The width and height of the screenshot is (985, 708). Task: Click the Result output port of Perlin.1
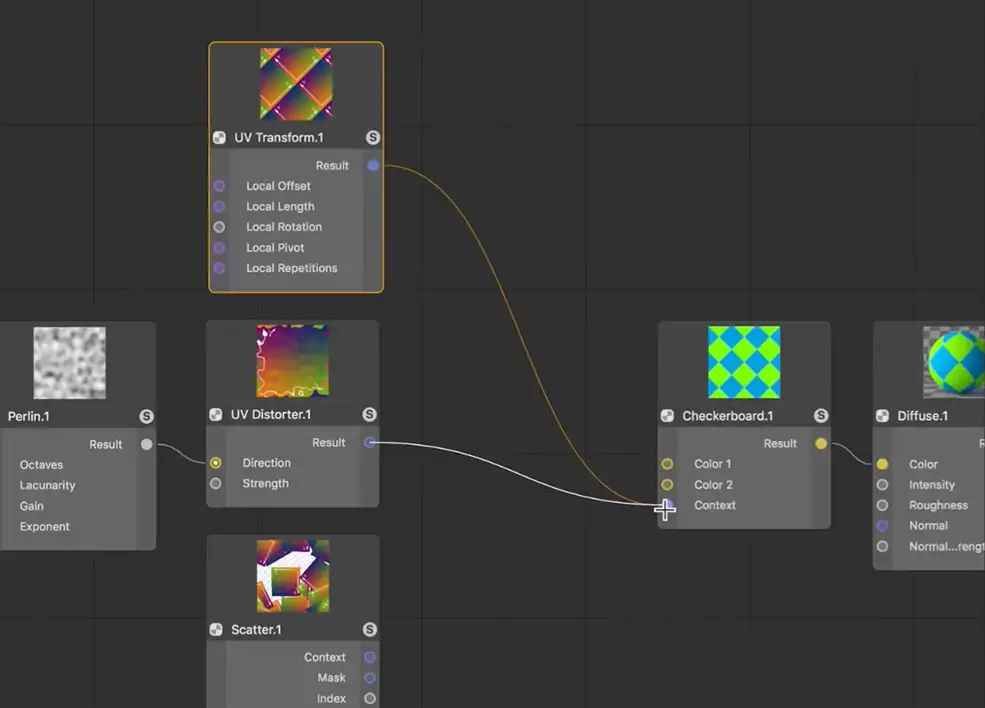pyautogui.click(x=146, y=444)
